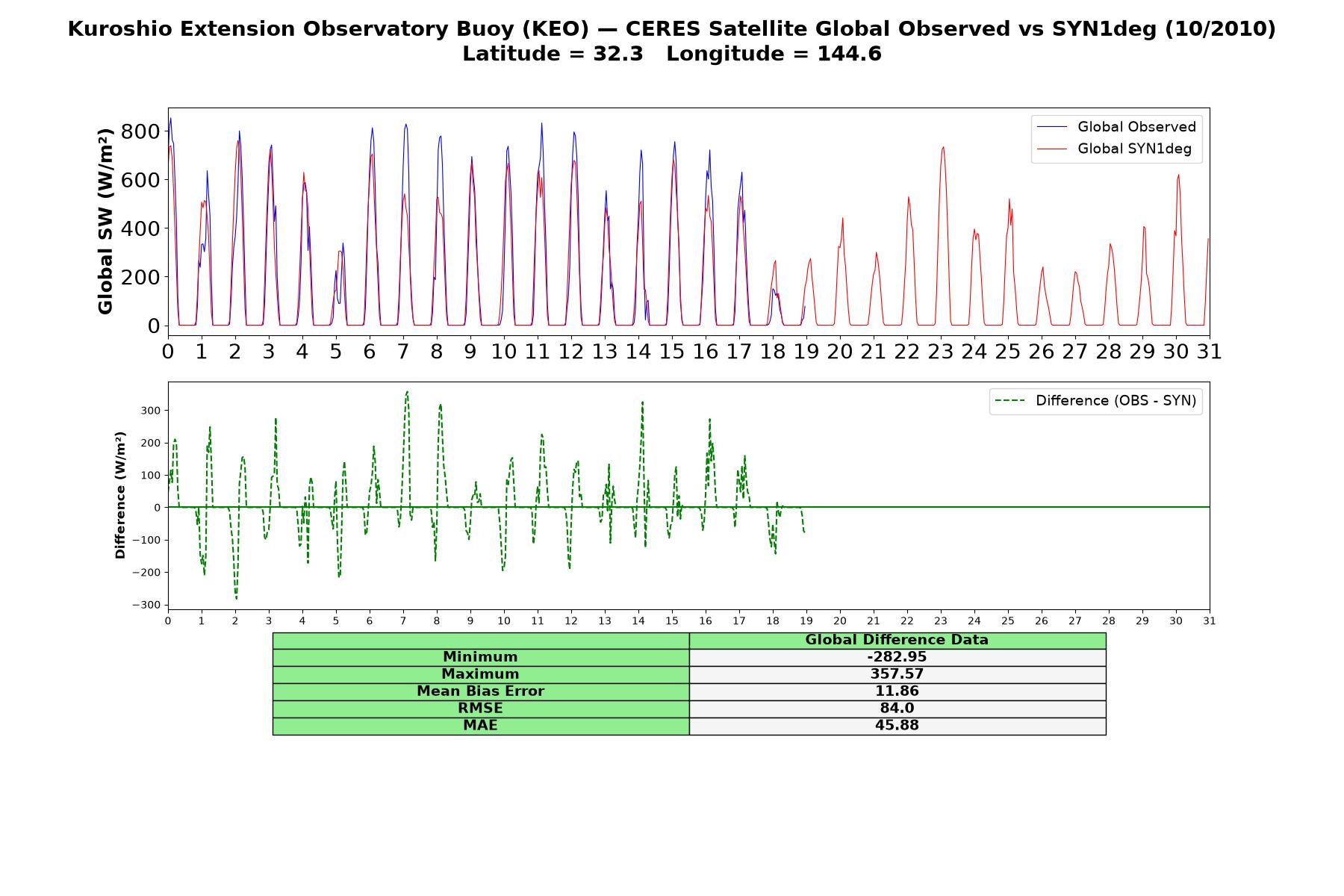
Task: Click the chart title with KEO buoy
Action: pyautogui.click(x=672, y=29)
